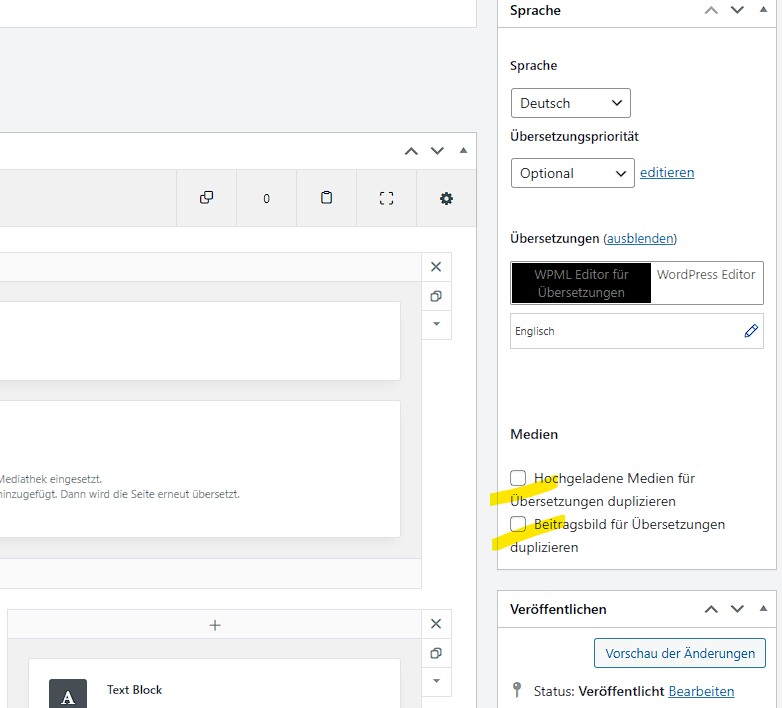Delete the Text Block row with its X icon
The width and height of the screenshot is (782, 708).
point(436,624)
